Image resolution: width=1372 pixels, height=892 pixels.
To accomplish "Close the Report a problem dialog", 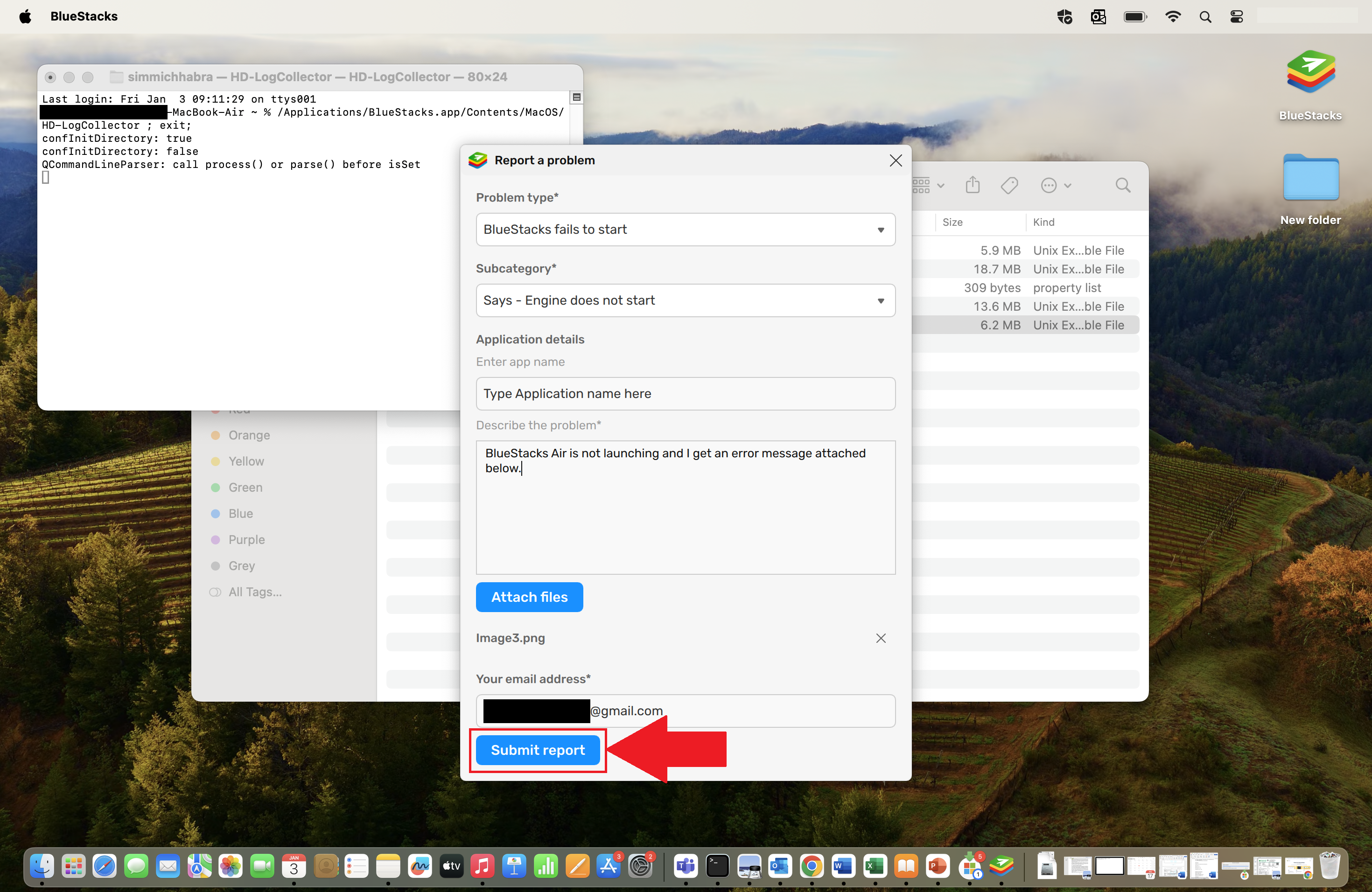I will (x=895, y=160).
